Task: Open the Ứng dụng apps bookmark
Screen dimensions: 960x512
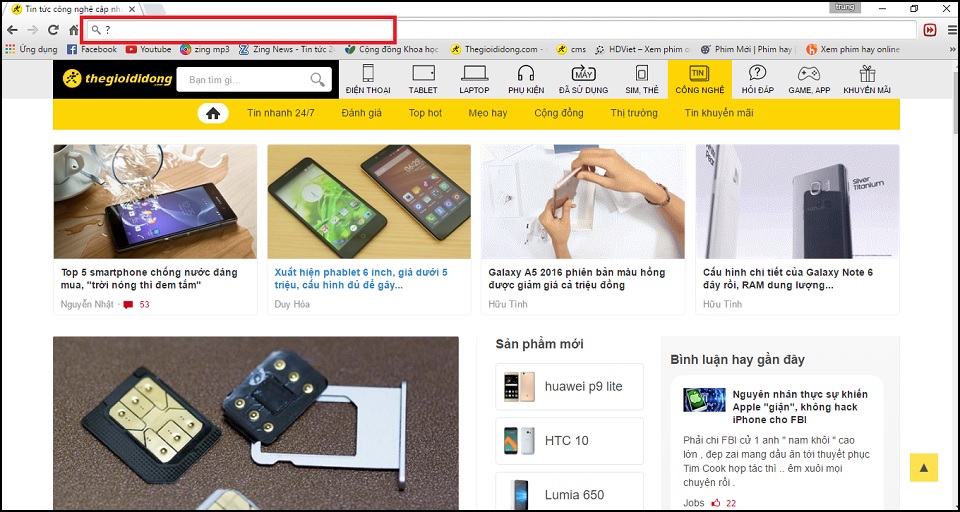Action: [x=31, y=49]
